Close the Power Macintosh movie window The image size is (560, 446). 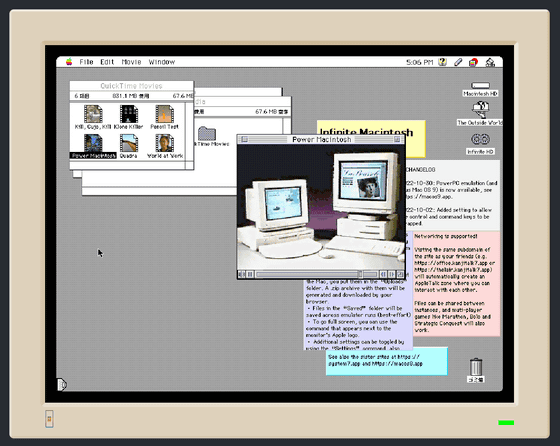[245, 139]
